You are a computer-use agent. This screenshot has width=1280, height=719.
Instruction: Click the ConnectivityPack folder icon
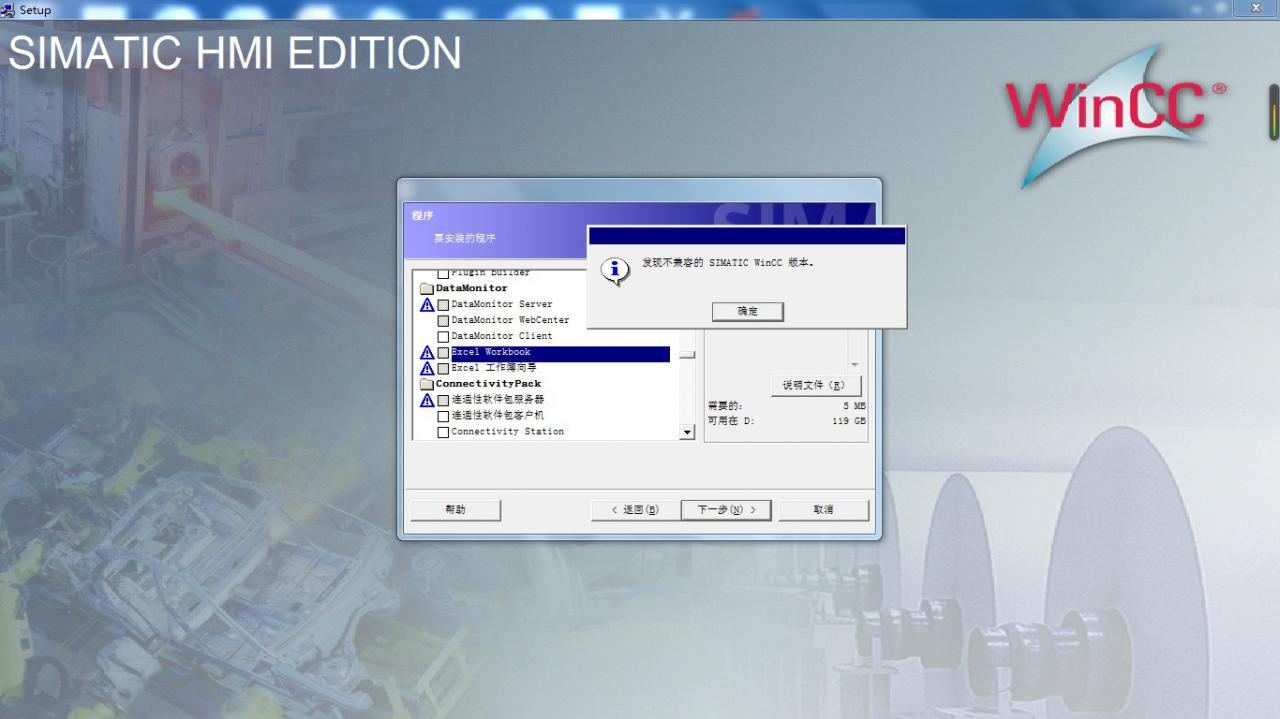point(427,384)
